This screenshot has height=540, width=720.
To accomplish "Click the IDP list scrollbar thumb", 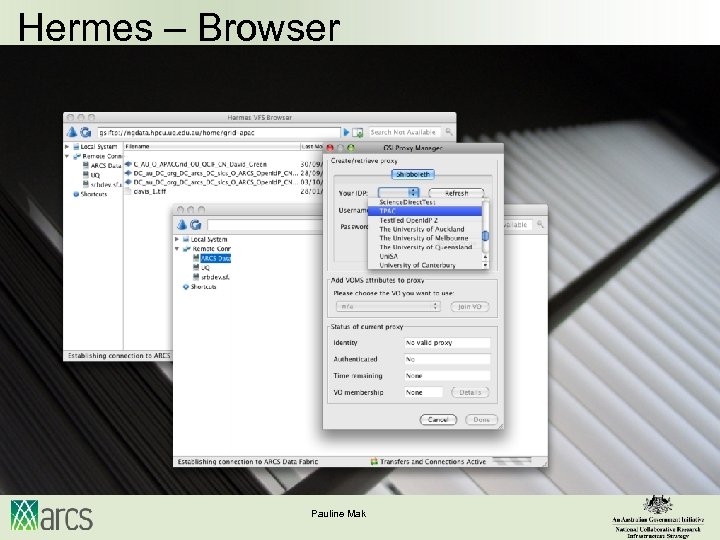I will click(x=485, y=236).
